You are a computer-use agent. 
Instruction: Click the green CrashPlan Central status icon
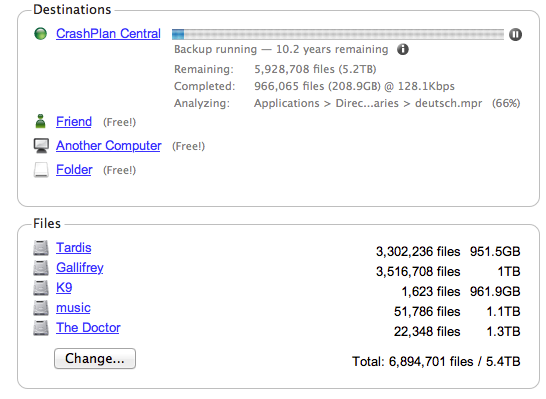coord(40,34)
